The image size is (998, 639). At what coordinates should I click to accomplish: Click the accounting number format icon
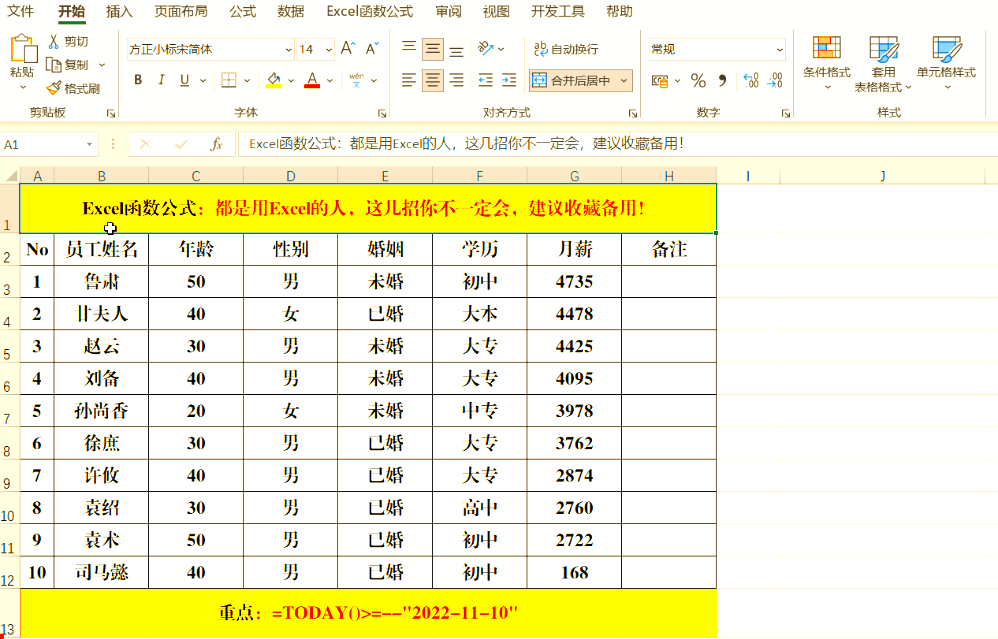[x=660, y=81]
